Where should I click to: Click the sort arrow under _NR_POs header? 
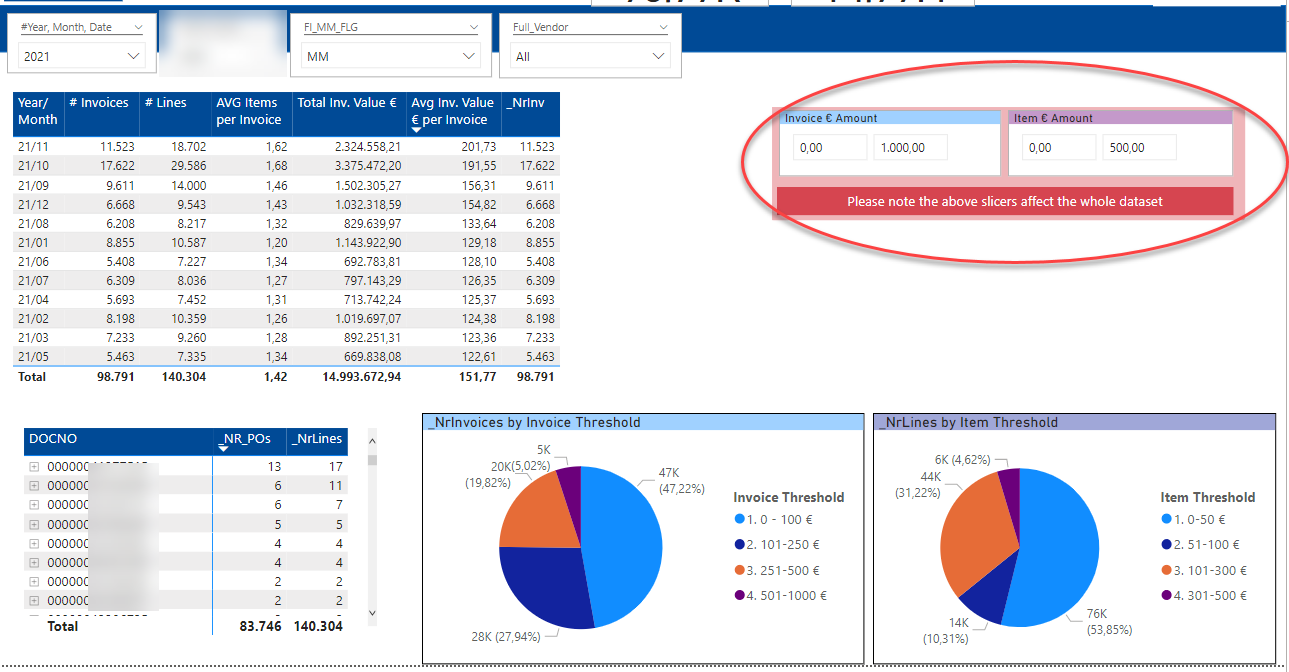tap(224, 448)
